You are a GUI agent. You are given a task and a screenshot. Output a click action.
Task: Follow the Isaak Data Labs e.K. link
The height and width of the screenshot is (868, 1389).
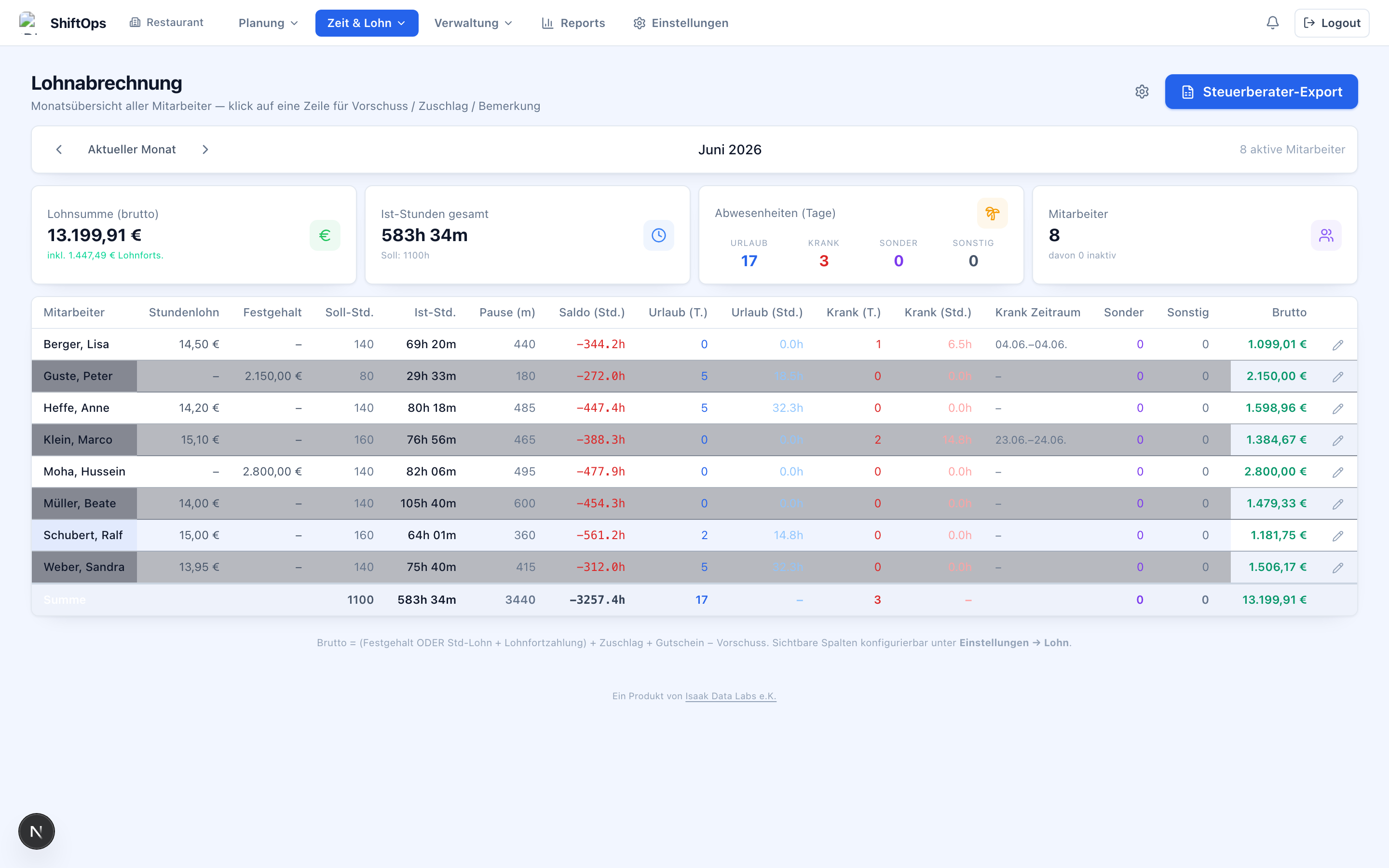(731, 696)
